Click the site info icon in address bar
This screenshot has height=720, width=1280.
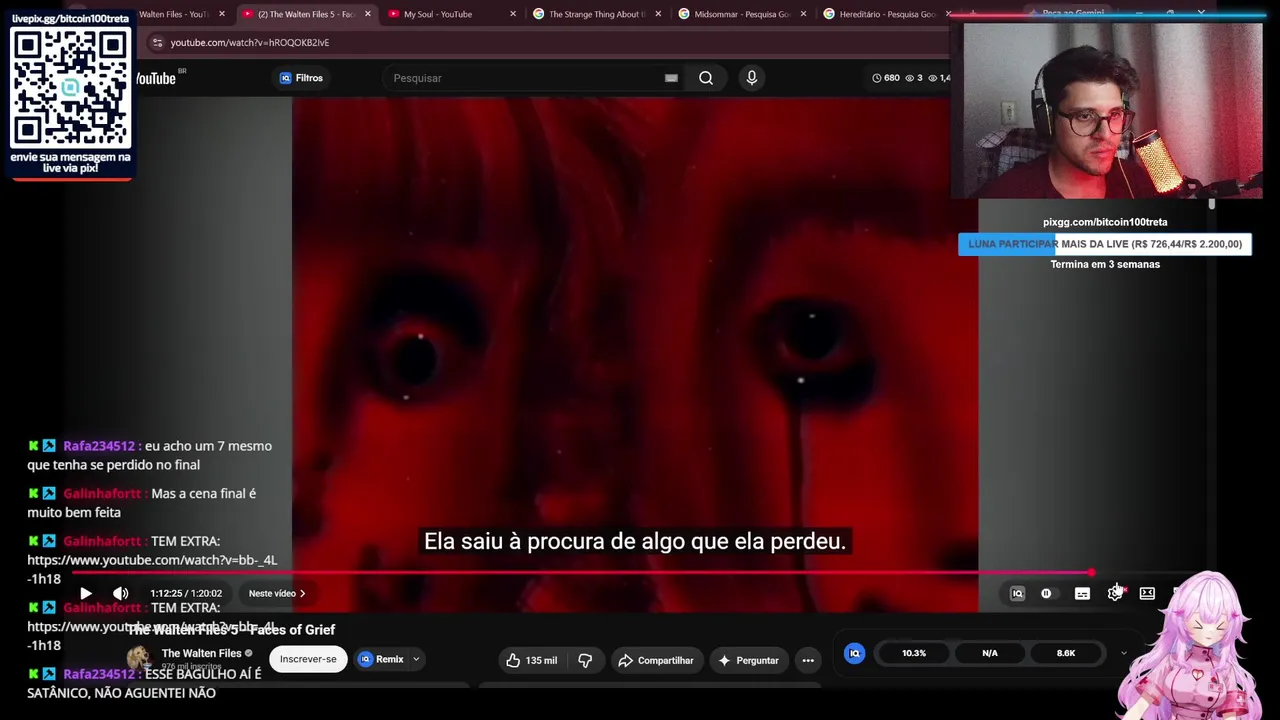tap(157, 42)
